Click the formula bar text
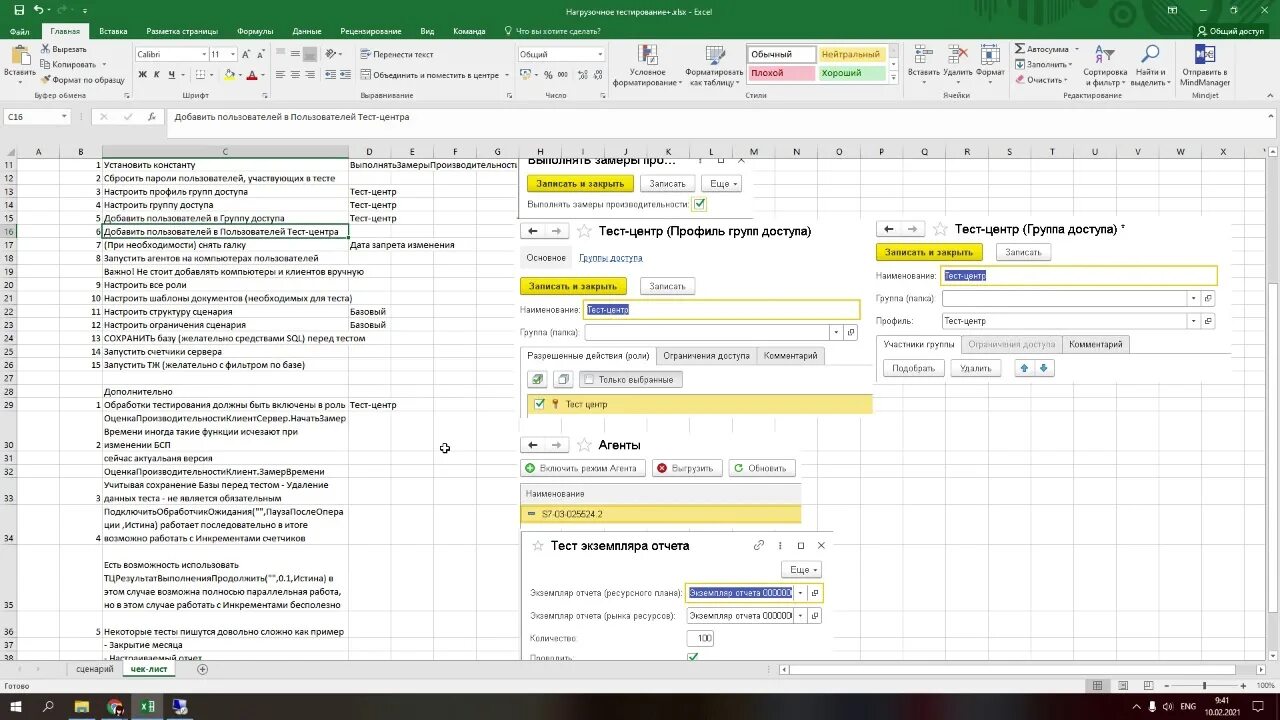This screenshot has height=720, width=1280. tap(292, 117)
